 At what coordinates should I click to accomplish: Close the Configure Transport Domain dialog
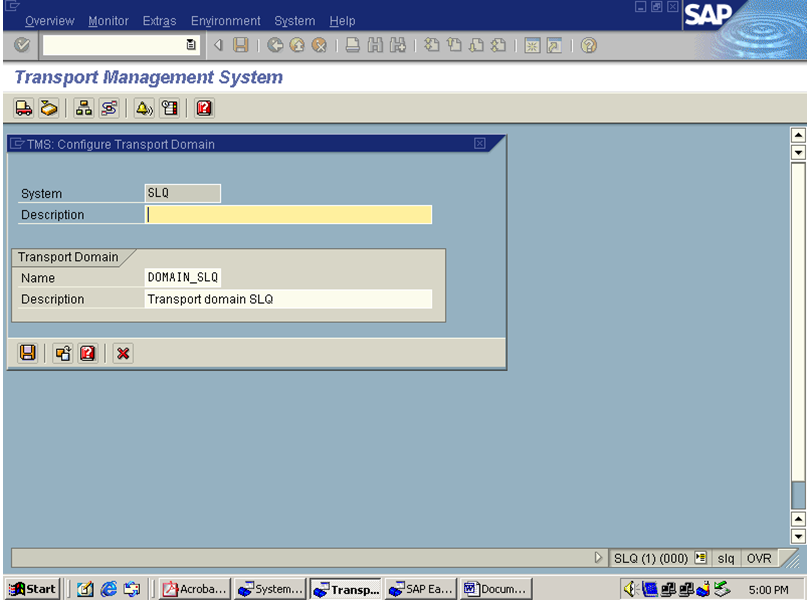point(480,144)
